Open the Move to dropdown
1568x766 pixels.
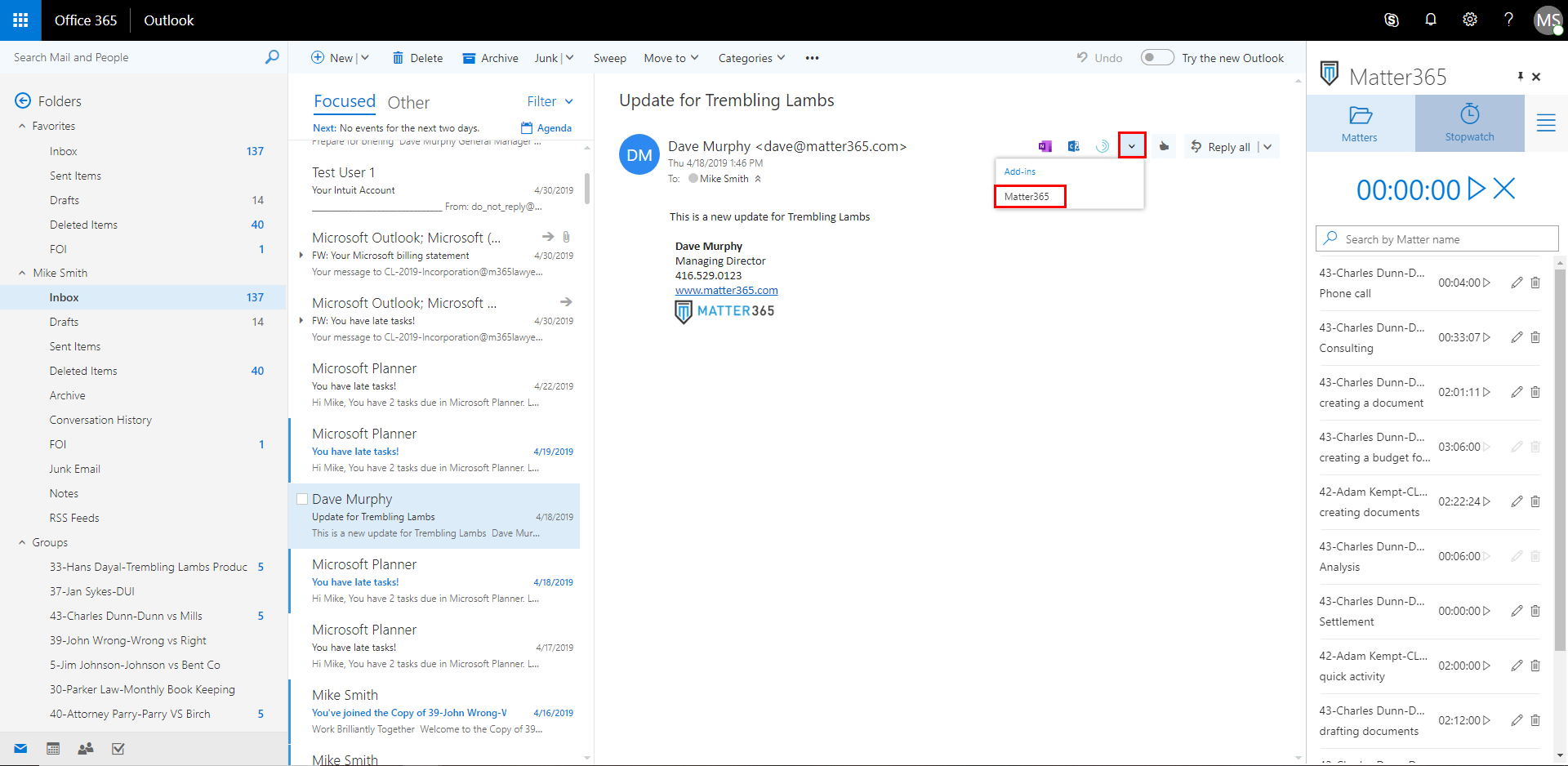671,58
